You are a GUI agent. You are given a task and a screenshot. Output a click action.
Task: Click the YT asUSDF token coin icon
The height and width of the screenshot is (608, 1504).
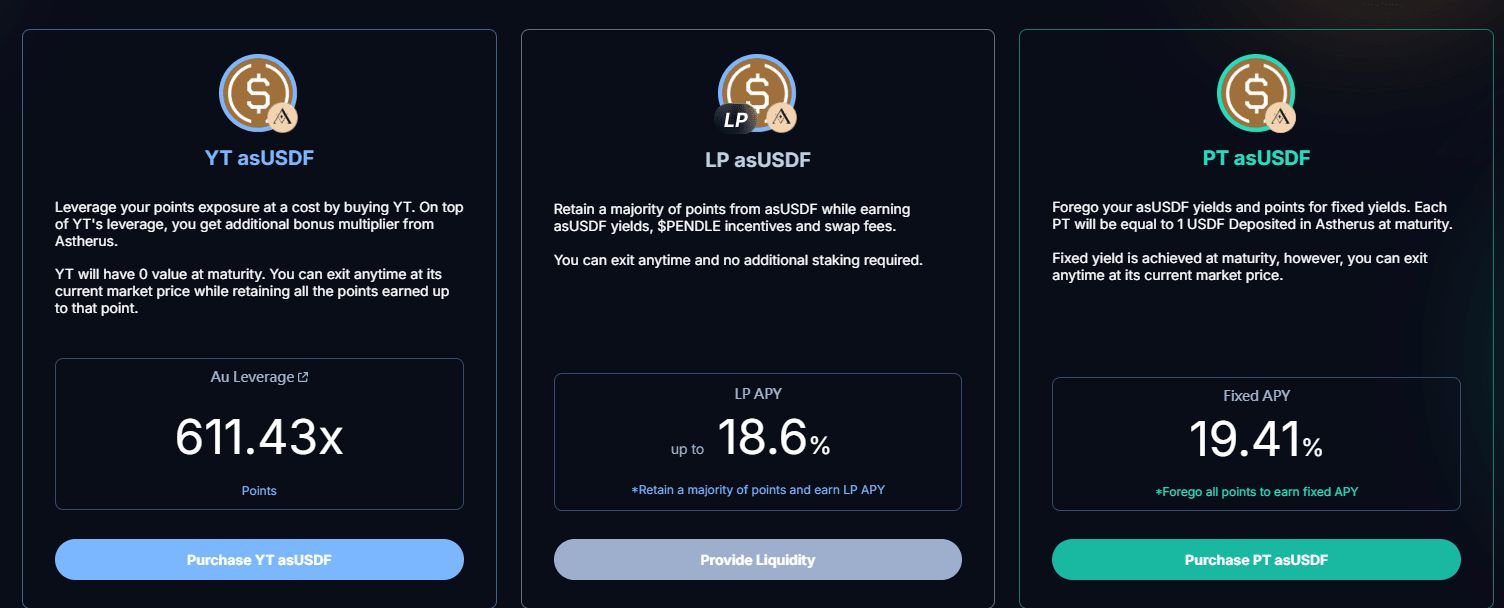255,89
